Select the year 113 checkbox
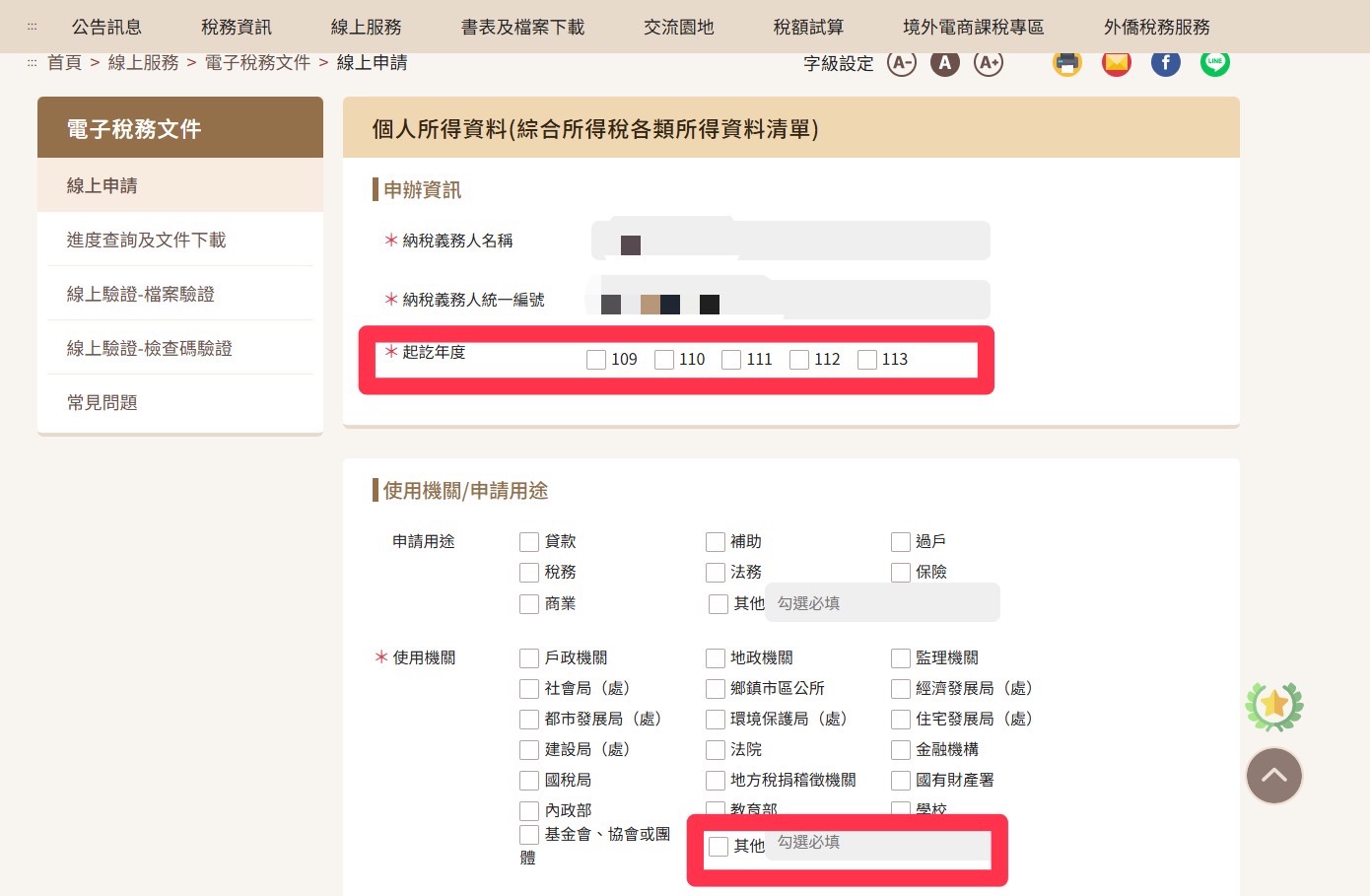The image size is (1370, 896). pos(867,360)
